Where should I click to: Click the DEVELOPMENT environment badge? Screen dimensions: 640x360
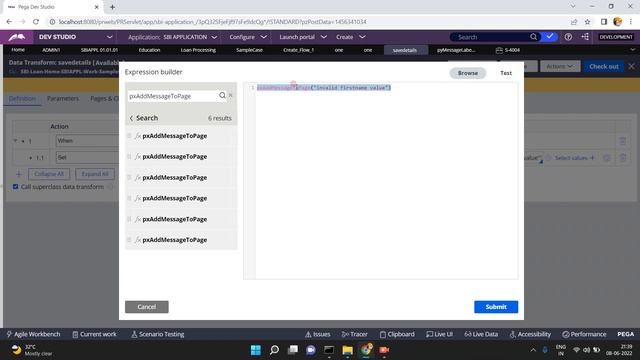(616, 37)
